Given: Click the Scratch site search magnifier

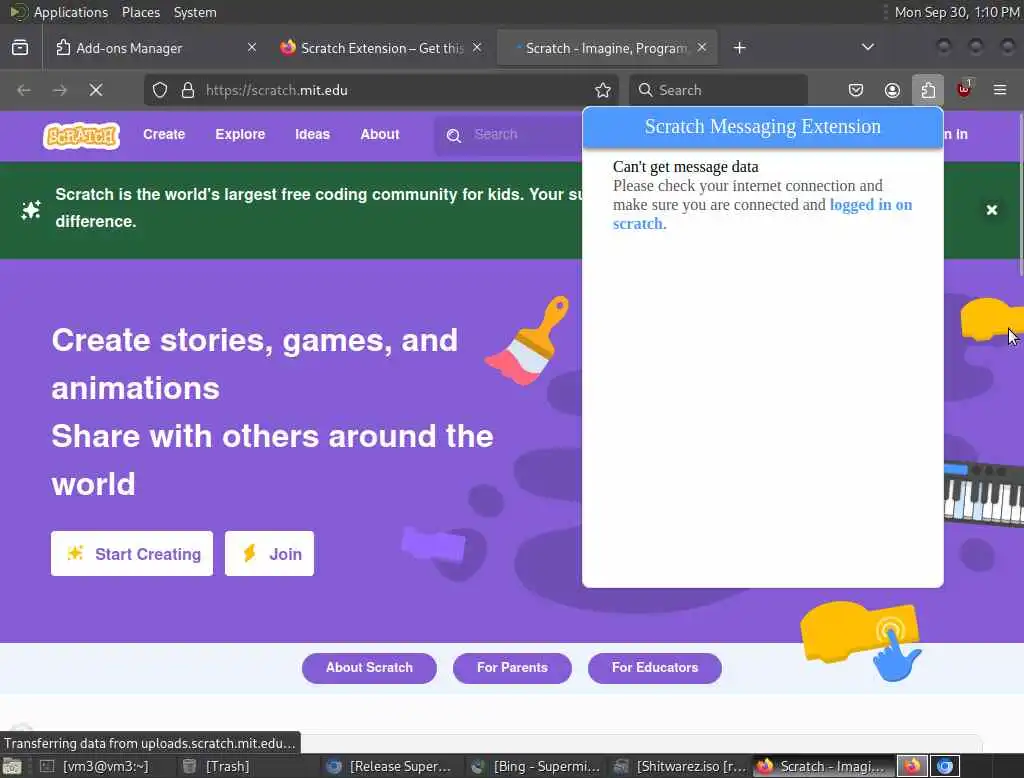Looking at the screenshot, I should tap(454, 135).
